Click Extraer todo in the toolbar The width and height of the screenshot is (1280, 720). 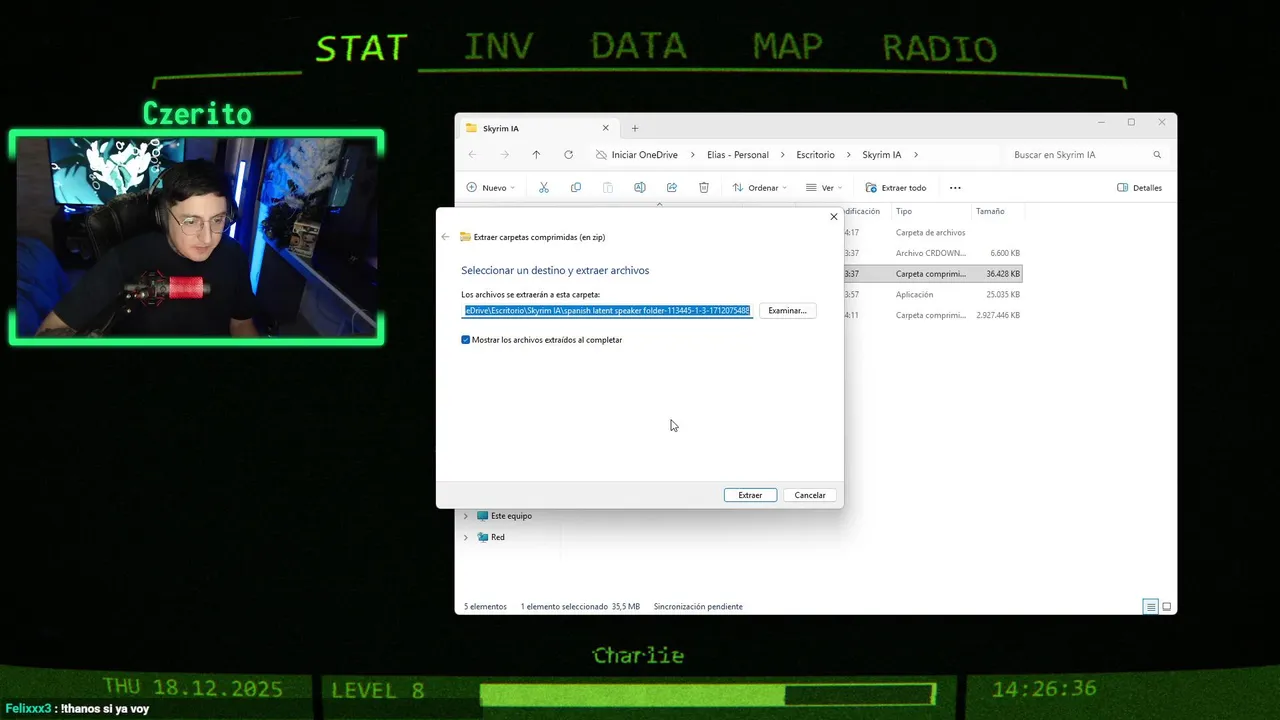896,188
